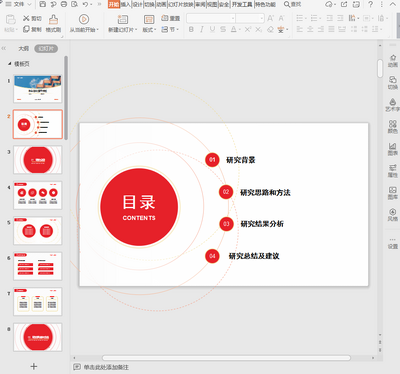Click the Cut (剪切) scissors icon

click(x=26, y=18)
